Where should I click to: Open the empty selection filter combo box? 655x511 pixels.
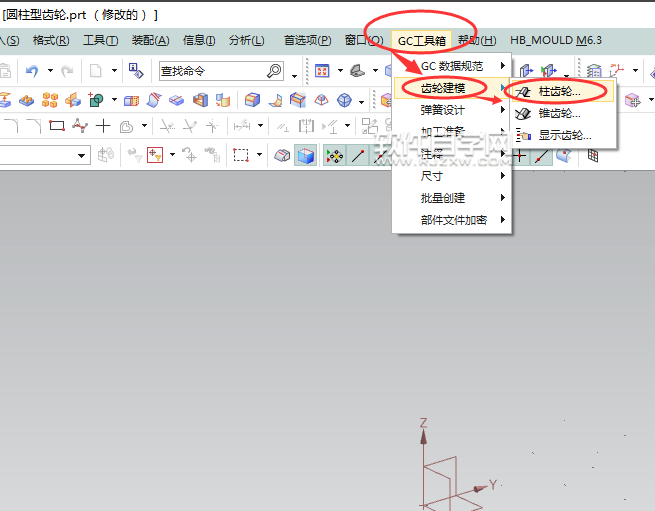pos(45,155)
